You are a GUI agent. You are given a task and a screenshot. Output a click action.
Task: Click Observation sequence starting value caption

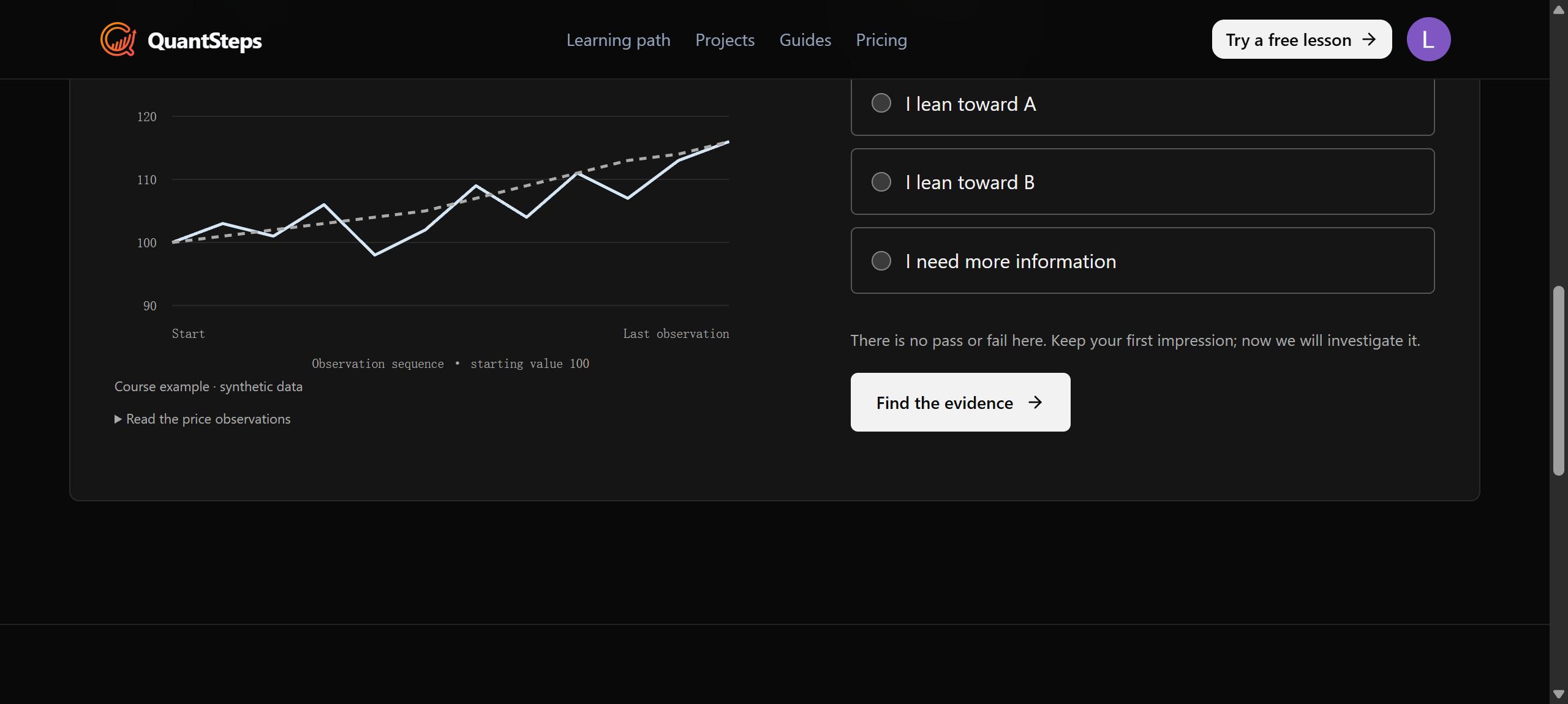(x=450, y=364)
